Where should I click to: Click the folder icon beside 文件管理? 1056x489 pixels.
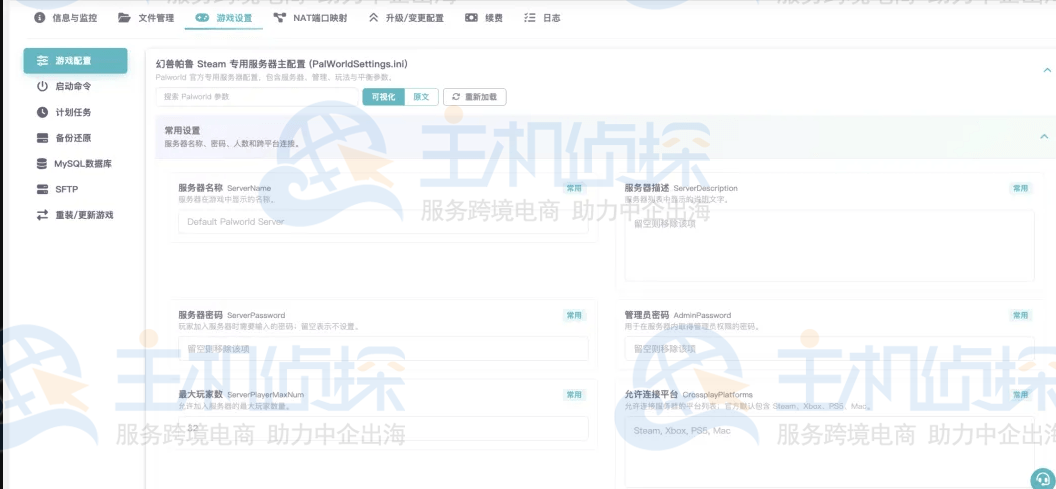125,18
